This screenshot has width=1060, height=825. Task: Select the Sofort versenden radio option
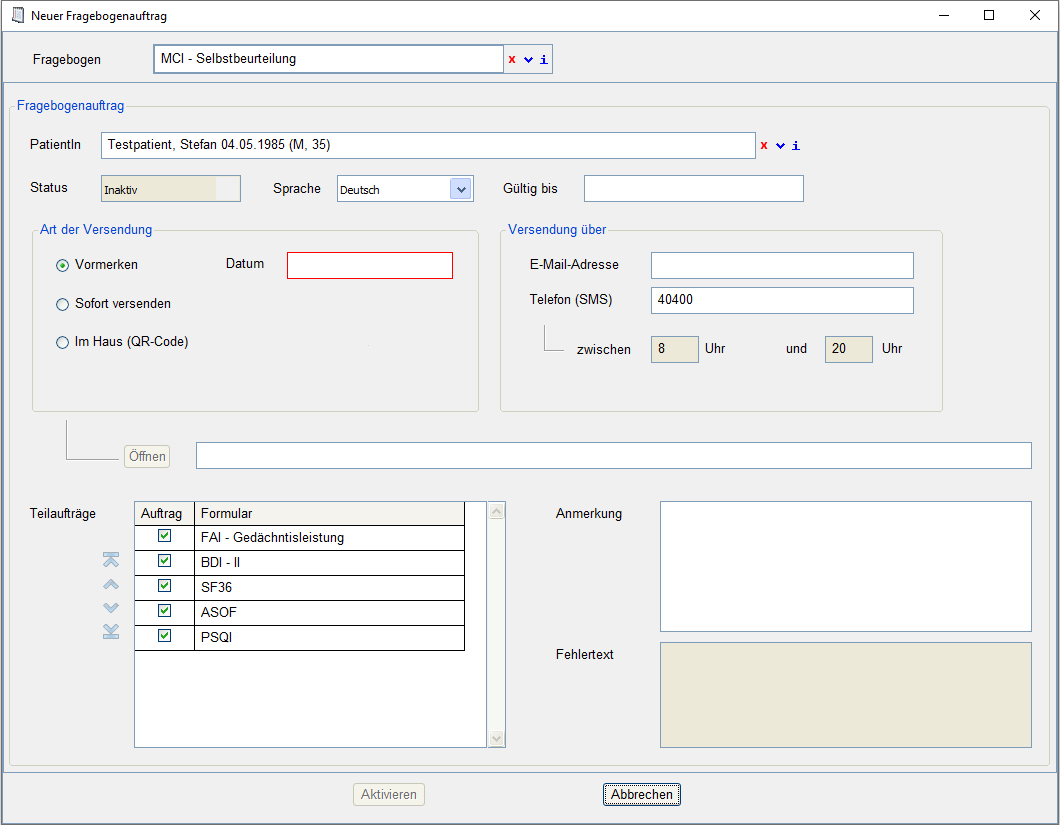[x=63, y=304]
